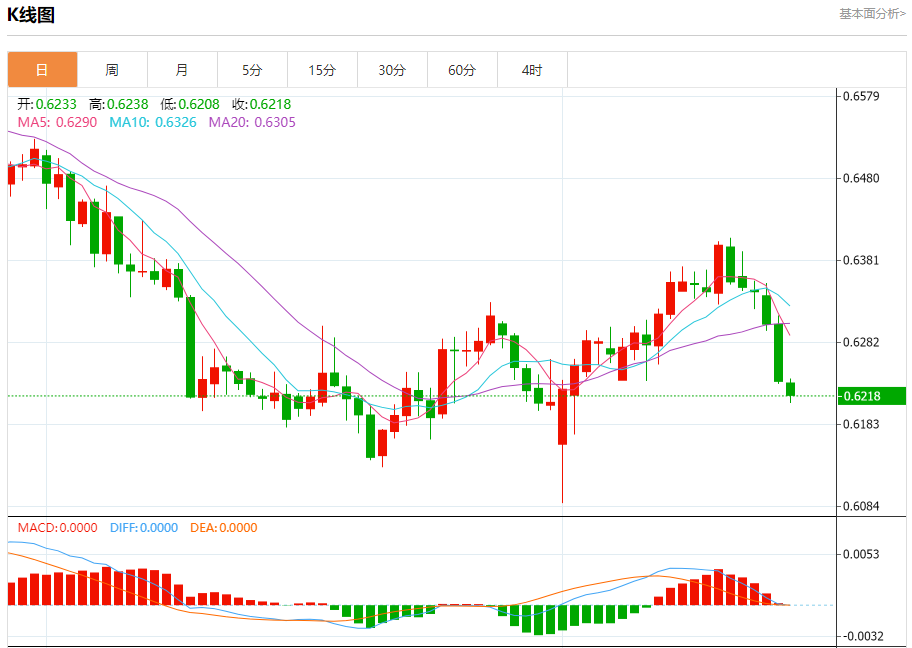Click the 0.6381 price axis label
Image resolution: width=912 pixels, height=648 pixels.
pos(861,260)
